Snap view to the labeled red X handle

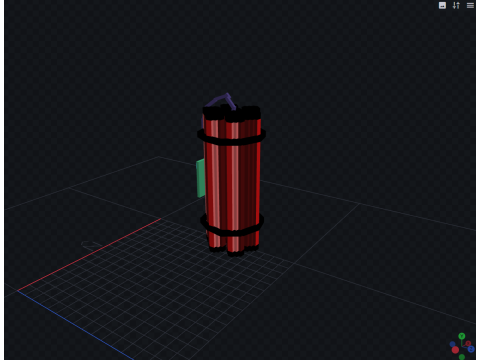pyautogui.click(x=468, y=343)
